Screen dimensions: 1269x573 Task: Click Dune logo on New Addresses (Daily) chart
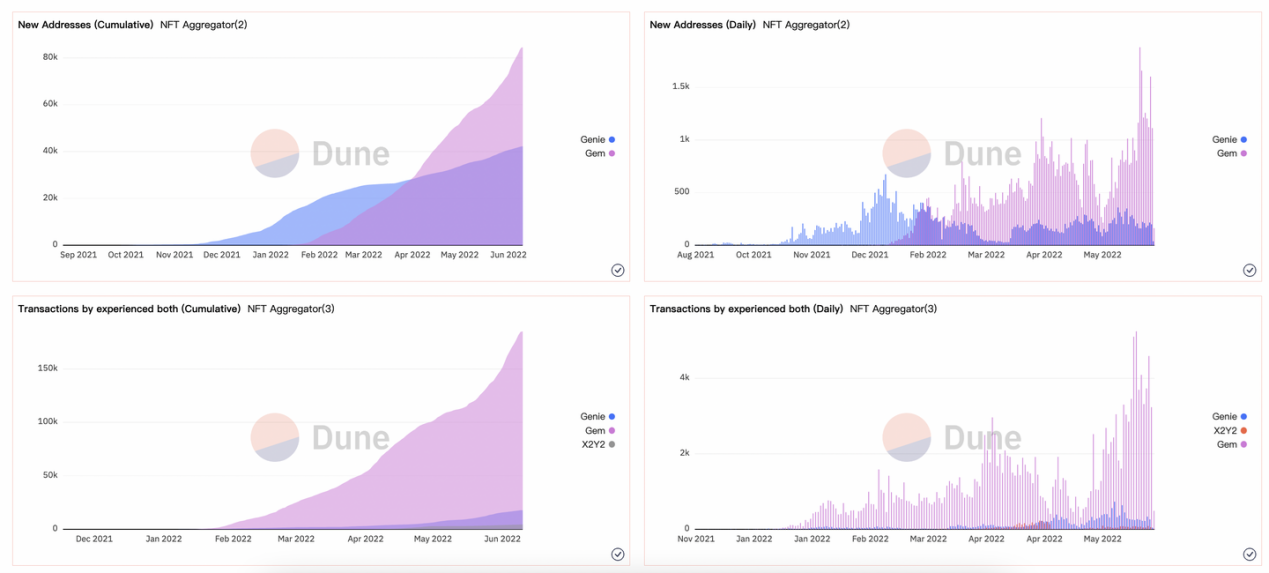click(x=952, y=154)
